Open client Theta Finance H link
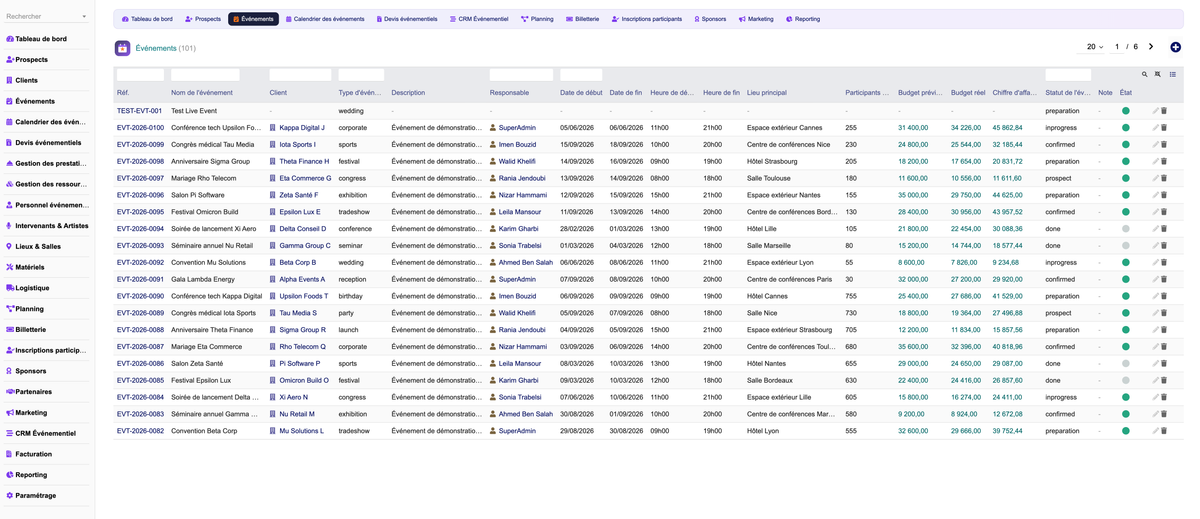The height and width of the screenshot is (519, 1200). click(304, 162)
